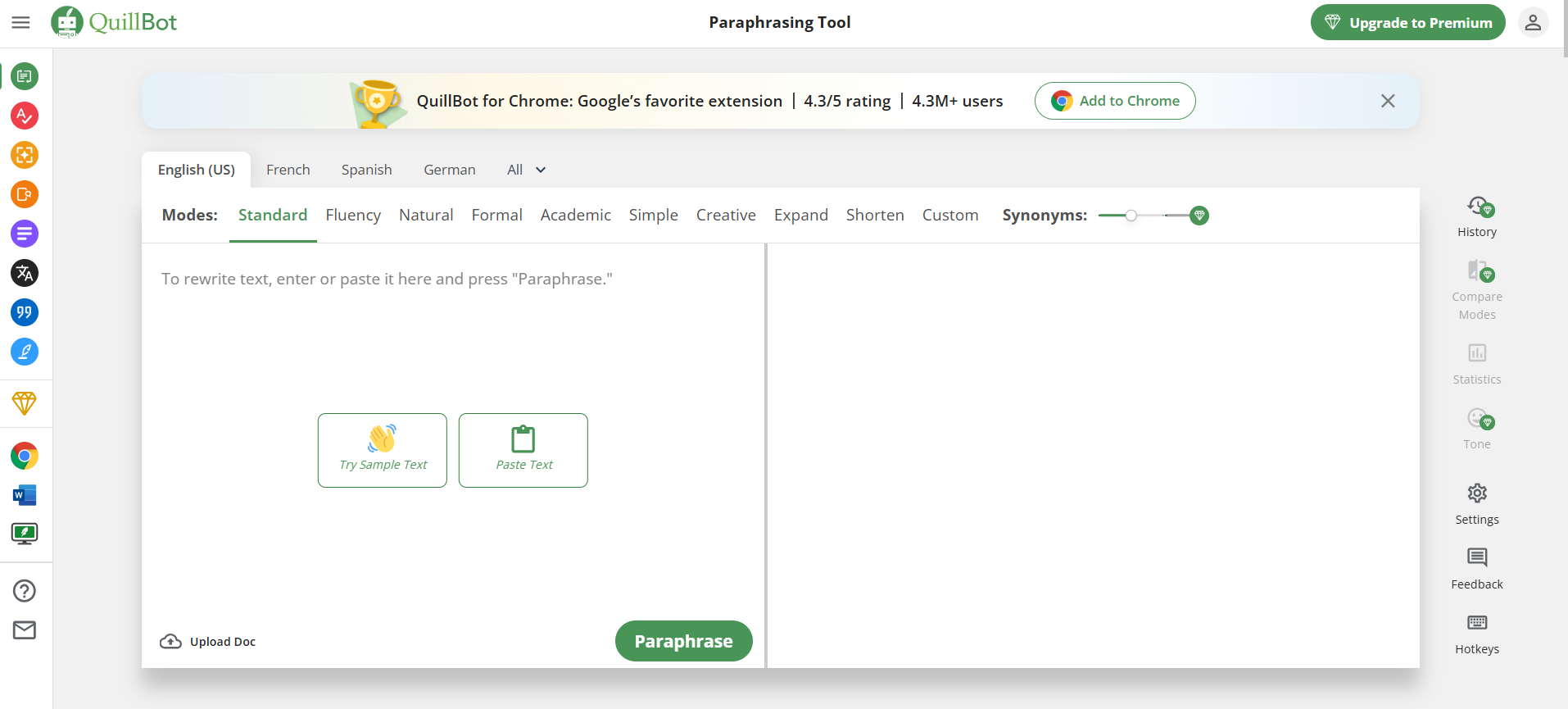Open the help center question mark icon
The image size is (1568, 709).
click(x=25, y=591)
